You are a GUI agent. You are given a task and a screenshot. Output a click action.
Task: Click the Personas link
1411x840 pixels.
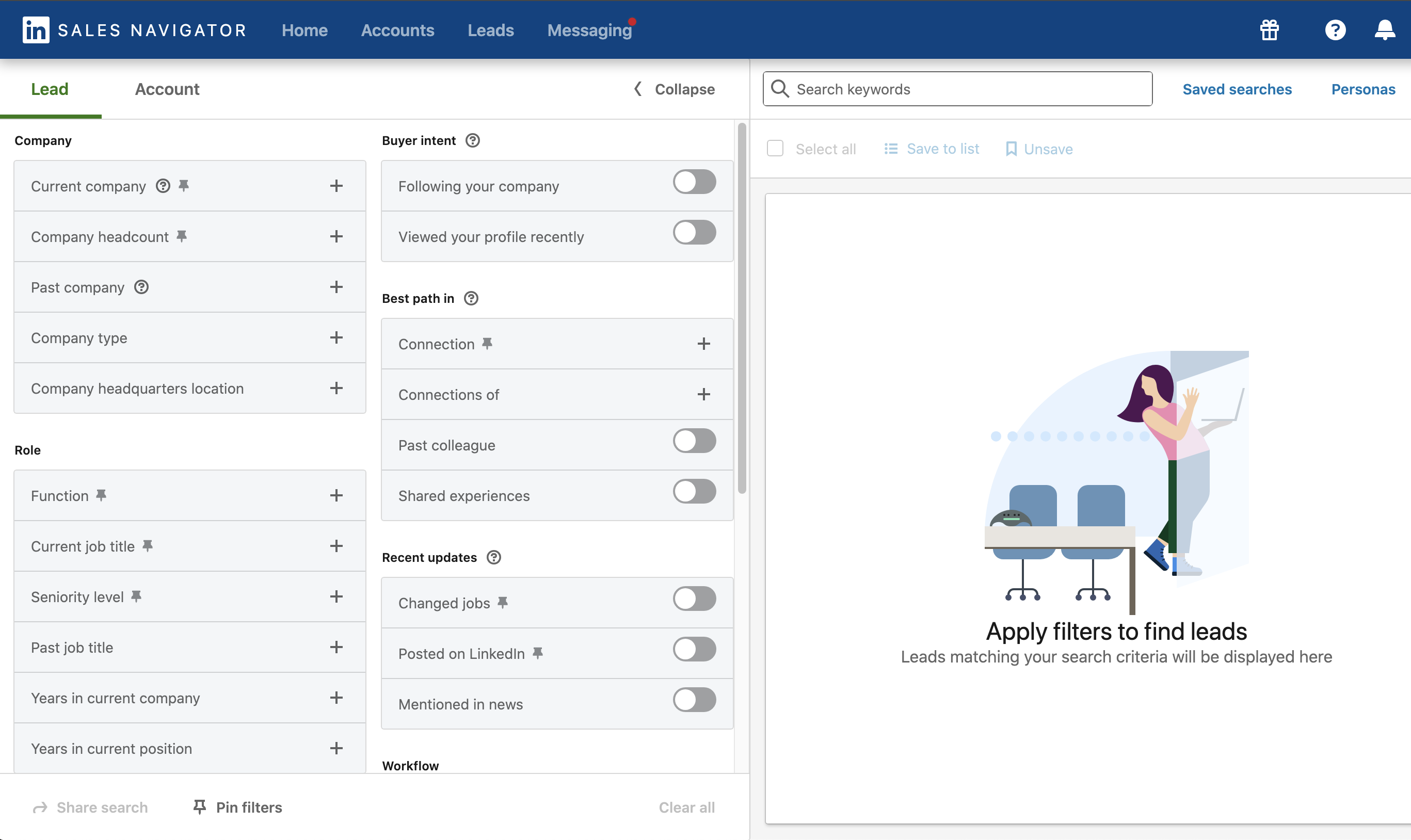click(1363, 88)
